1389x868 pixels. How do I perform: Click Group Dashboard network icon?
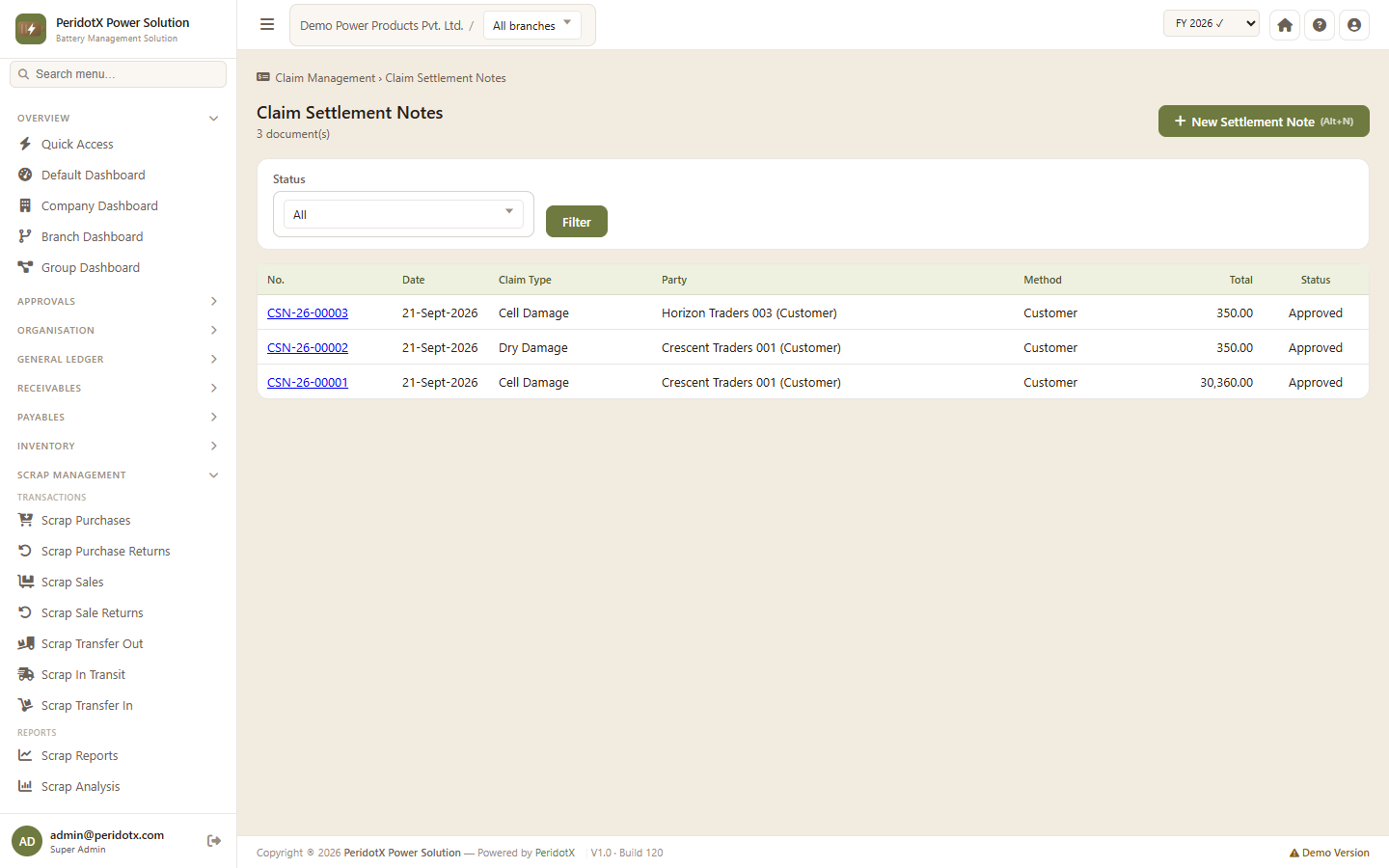pos(25,267)
